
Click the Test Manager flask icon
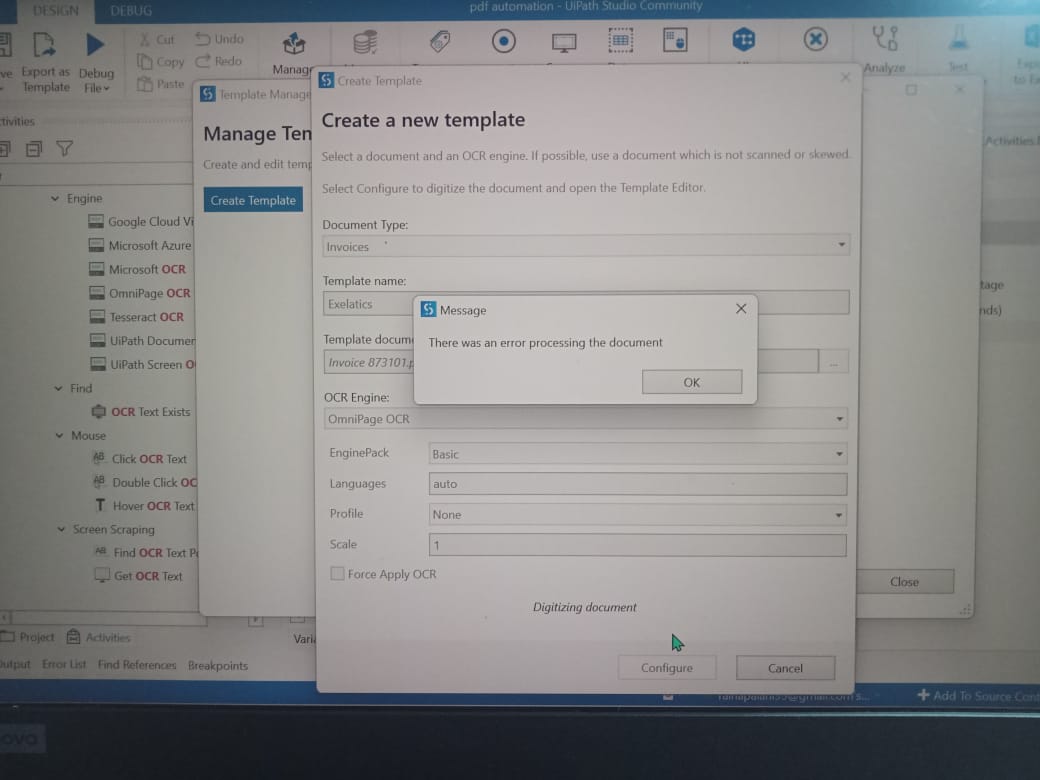[958, 38]
